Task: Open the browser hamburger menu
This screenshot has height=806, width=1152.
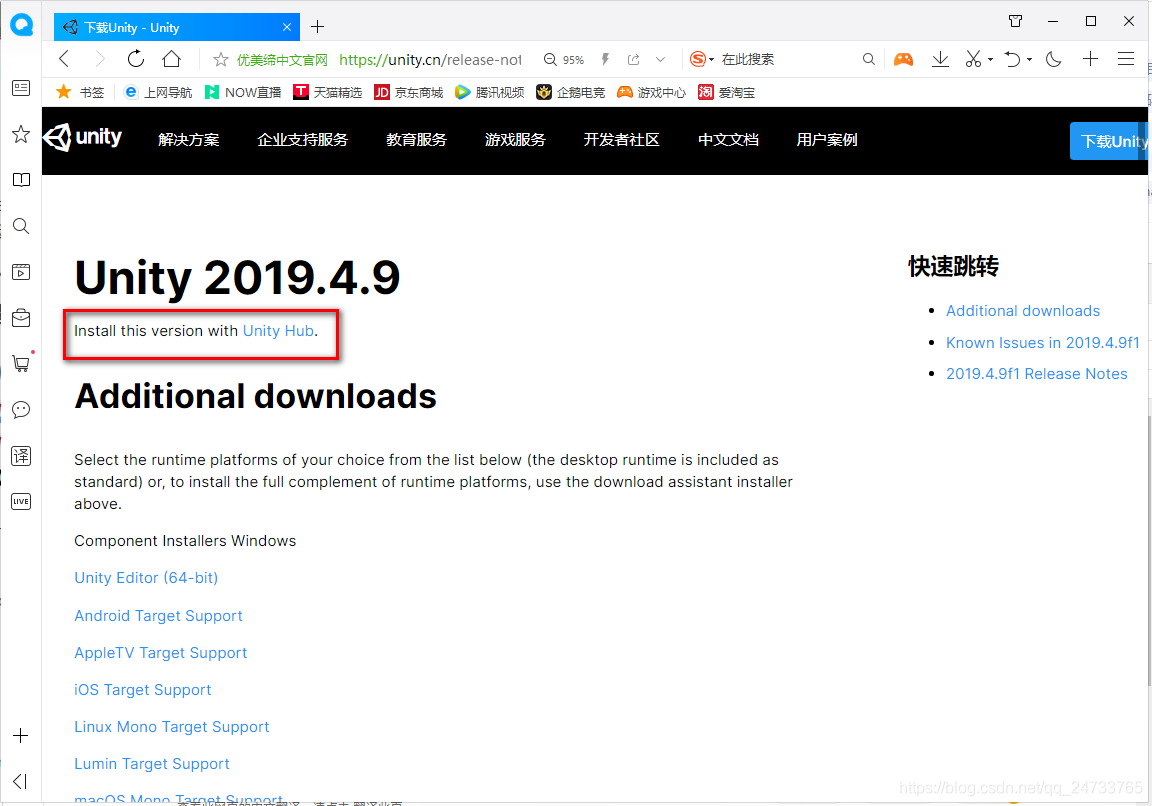Action: pos(1126,60)
